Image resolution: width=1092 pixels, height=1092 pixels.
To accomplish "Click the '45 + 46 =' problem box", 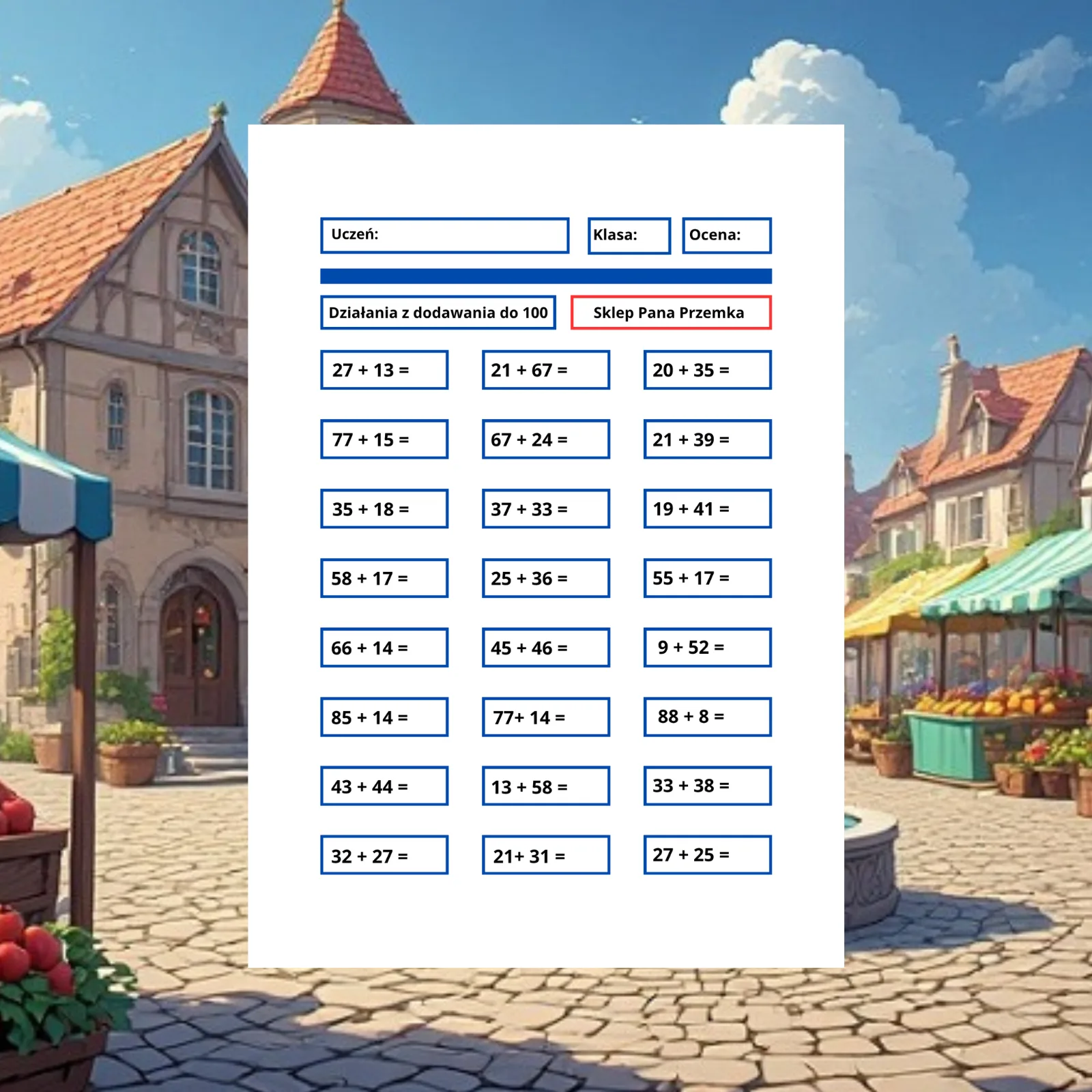I will click(546, 648).
